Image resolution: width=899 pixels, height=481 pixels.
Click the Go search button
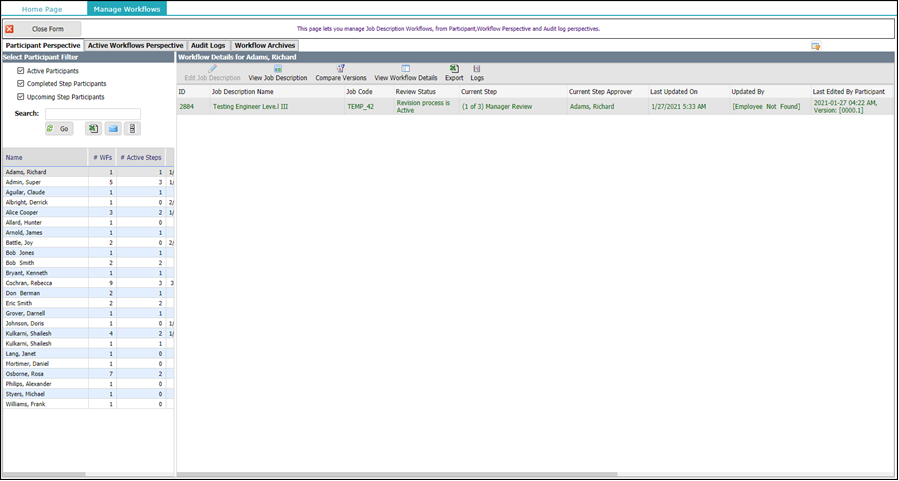(x=59, y=129)
